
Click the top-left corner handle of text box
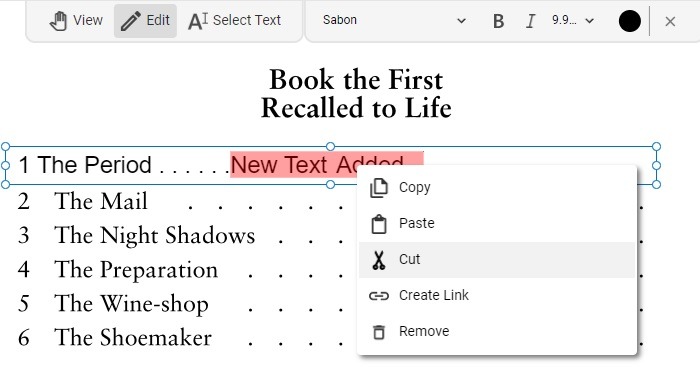coord(5,146)
